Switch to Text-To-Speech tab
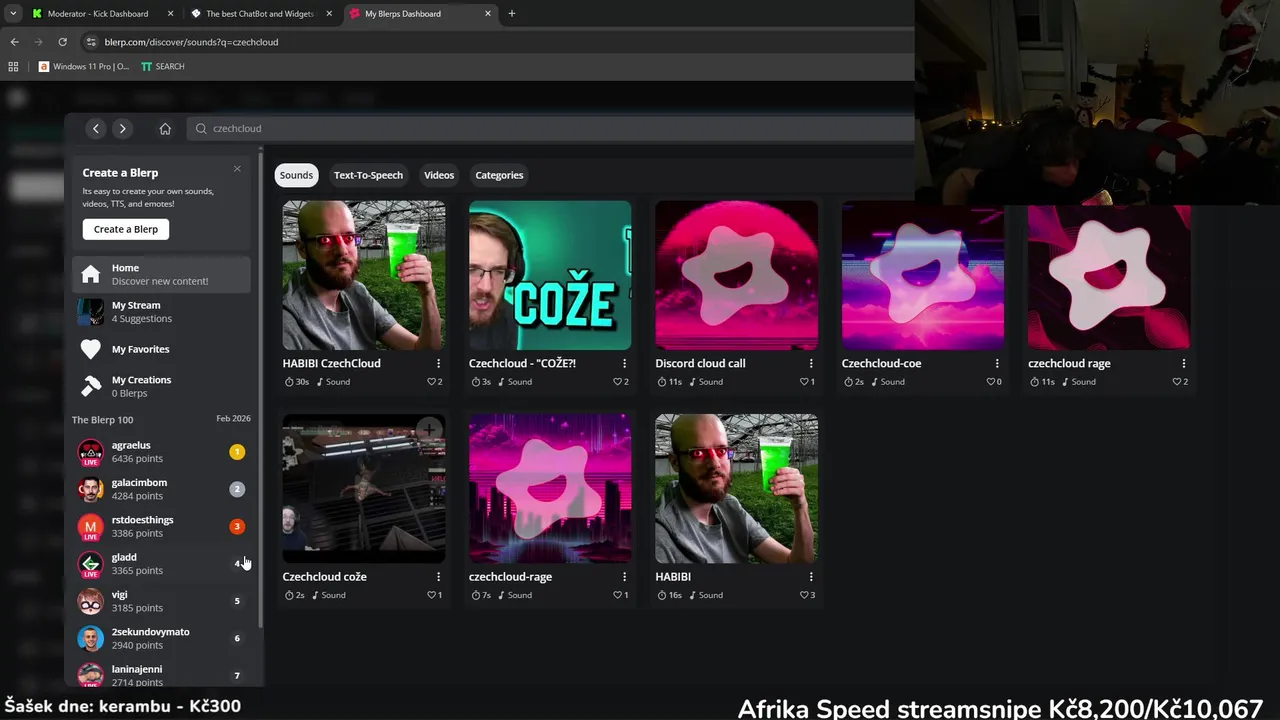The width and height of the screenshot is (1280, 720). [x=368, y=175]
